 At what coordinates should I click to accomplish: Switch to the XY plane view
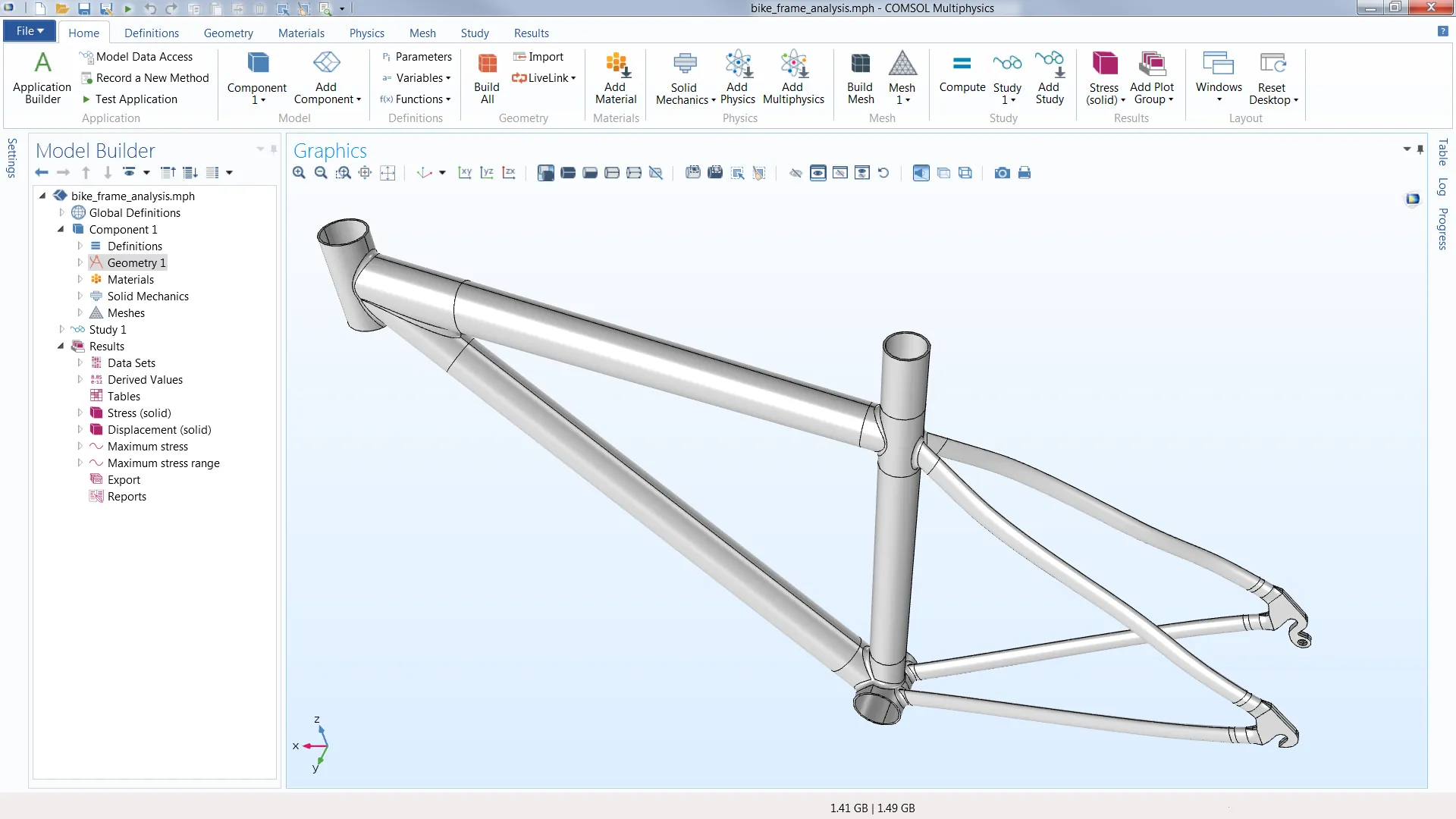pyautogui.click(x=465, y=173)
